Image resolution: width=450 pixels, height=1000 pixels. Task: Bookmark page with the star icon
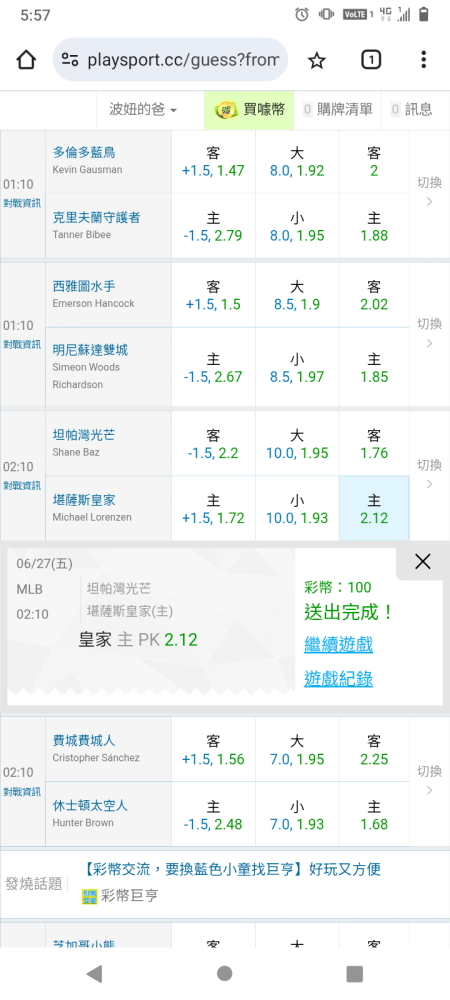317,60
